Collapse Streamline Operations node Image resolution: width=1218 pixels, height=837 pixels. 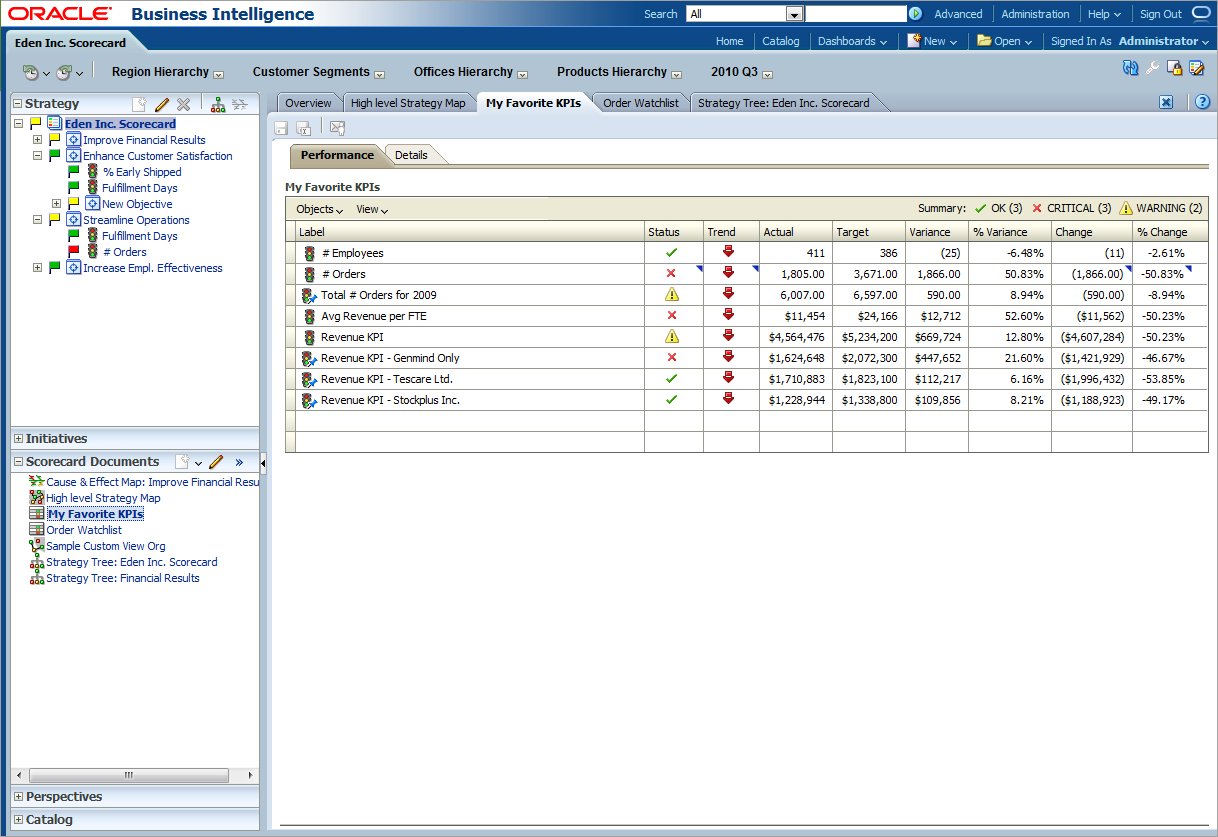pyautogui.click(x=37, y=220)
